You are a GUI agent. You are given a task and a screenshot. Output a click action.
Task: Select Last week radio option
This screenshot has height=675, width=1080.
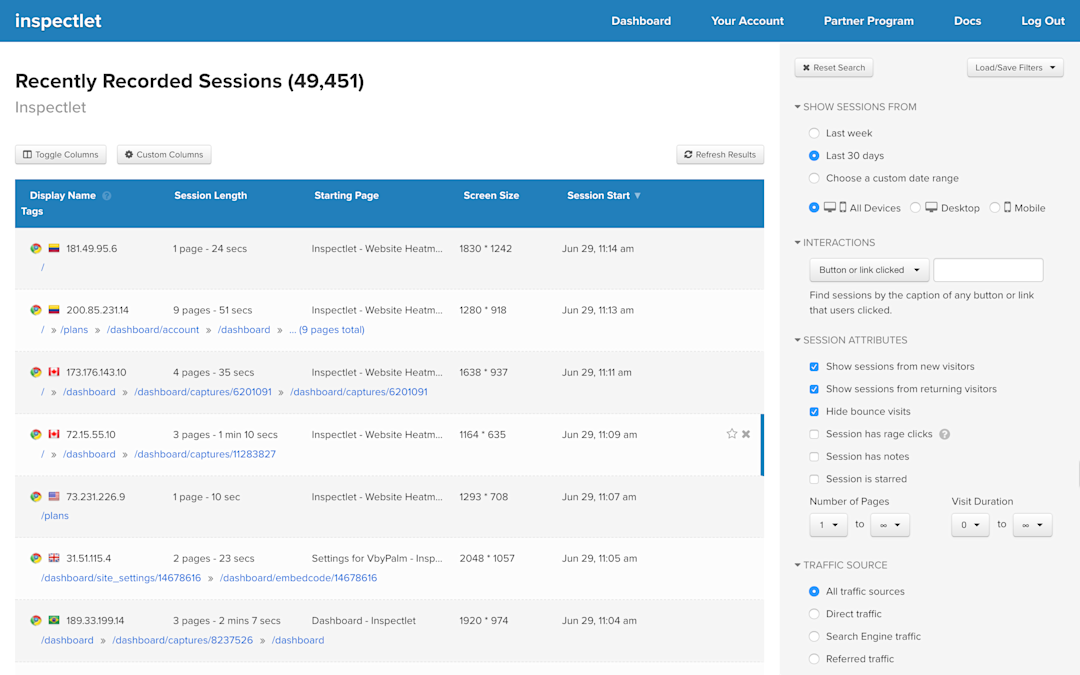814,133
